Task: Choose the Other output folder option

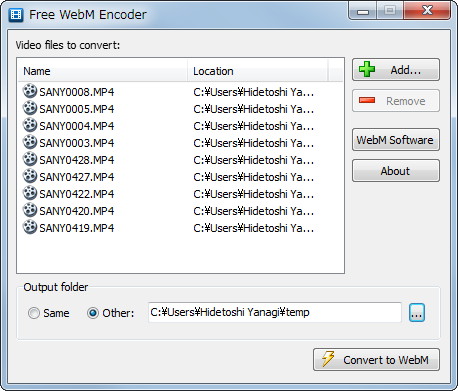Action: click(110, 313)
